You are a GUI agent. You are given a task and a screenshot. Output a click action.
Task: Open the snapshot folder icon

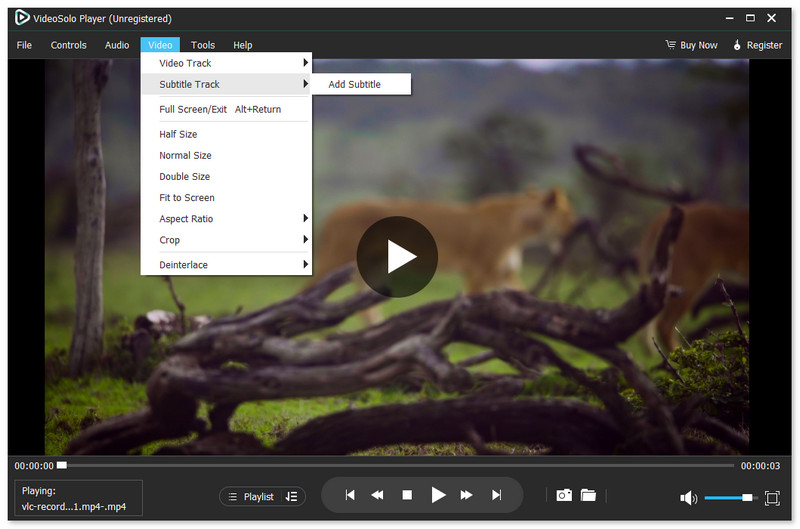point(588,495)
